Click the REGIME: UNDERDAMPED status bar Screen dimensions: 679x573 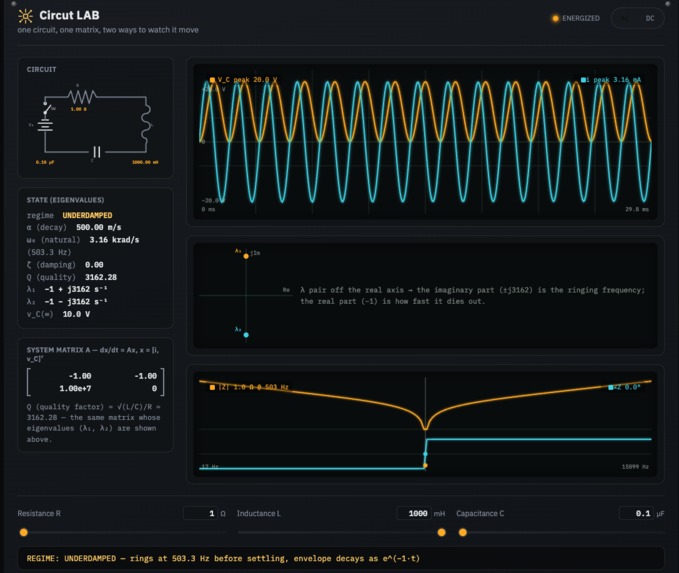click(x=341, y=559)
